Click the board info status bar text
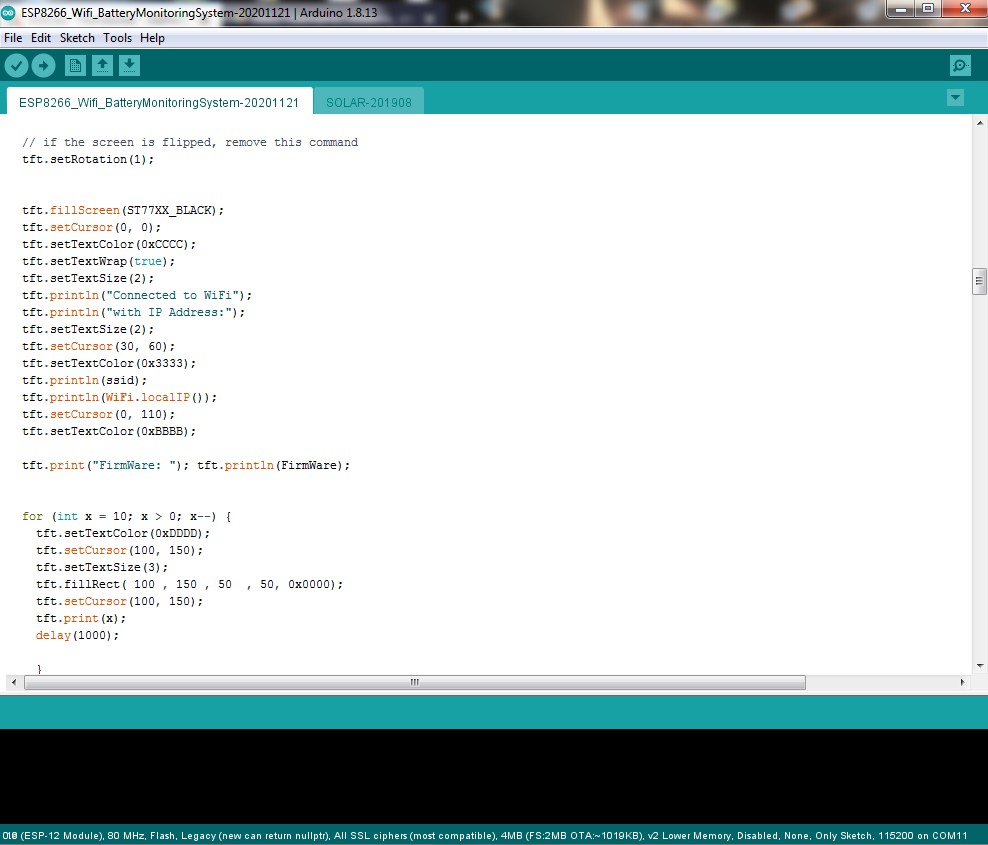Screen dimensions: 988x845 click(485, 836)
